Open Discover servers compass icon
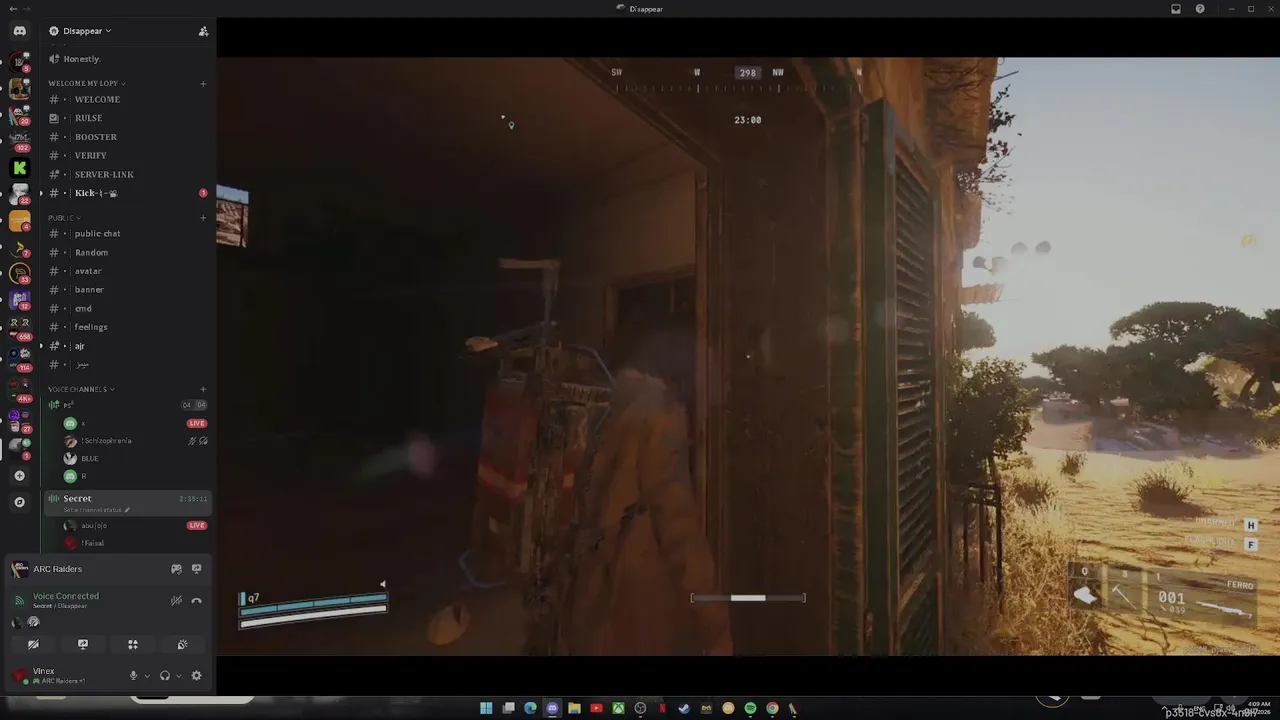Viewport: 1280px width, 720px height. [19, 502]
